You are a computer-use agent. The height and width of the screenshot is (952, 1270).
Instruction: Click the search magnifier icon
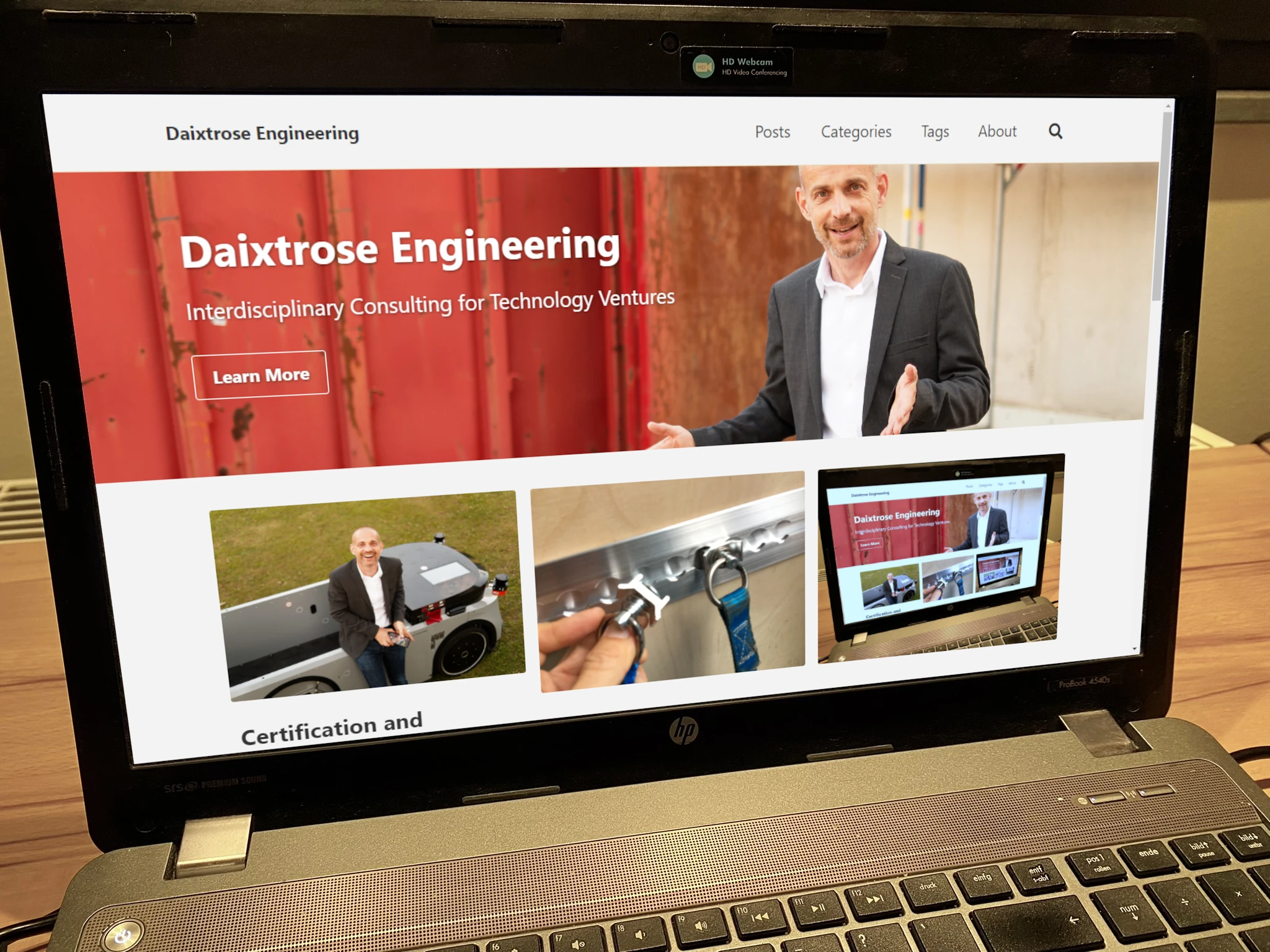pos(1055,131)
